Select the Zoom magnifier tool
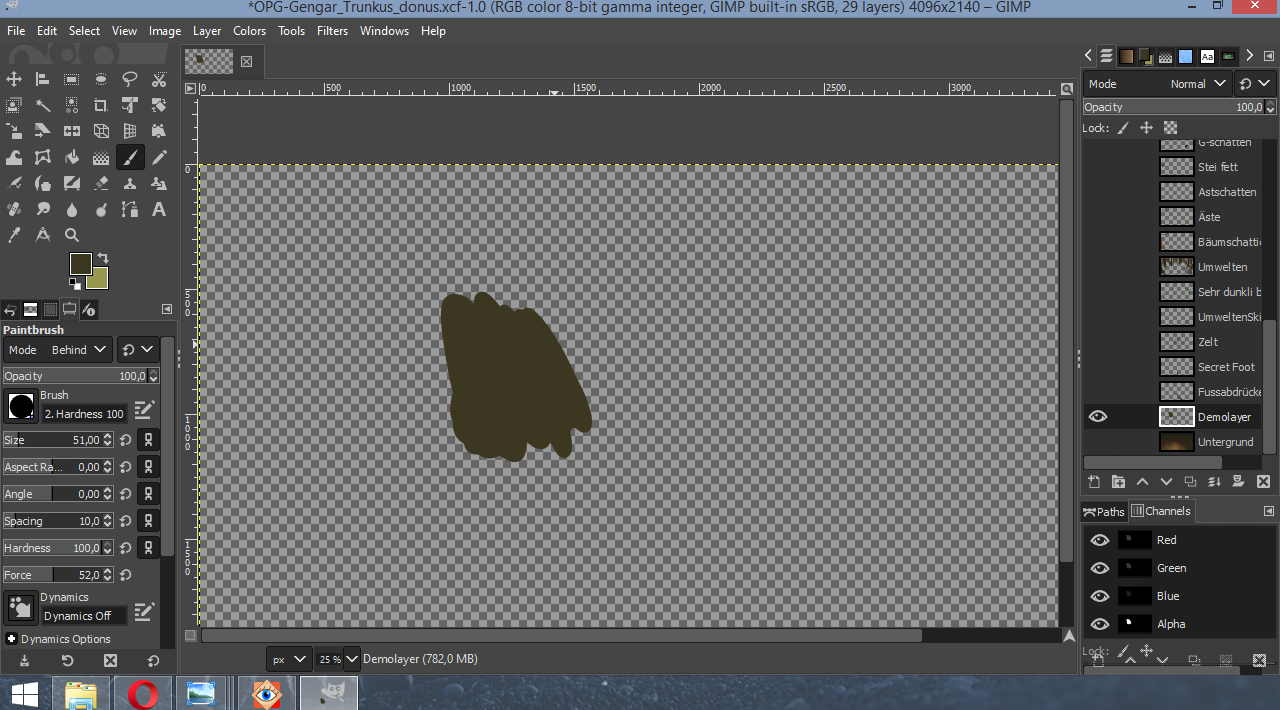 (x=71, y=235)
